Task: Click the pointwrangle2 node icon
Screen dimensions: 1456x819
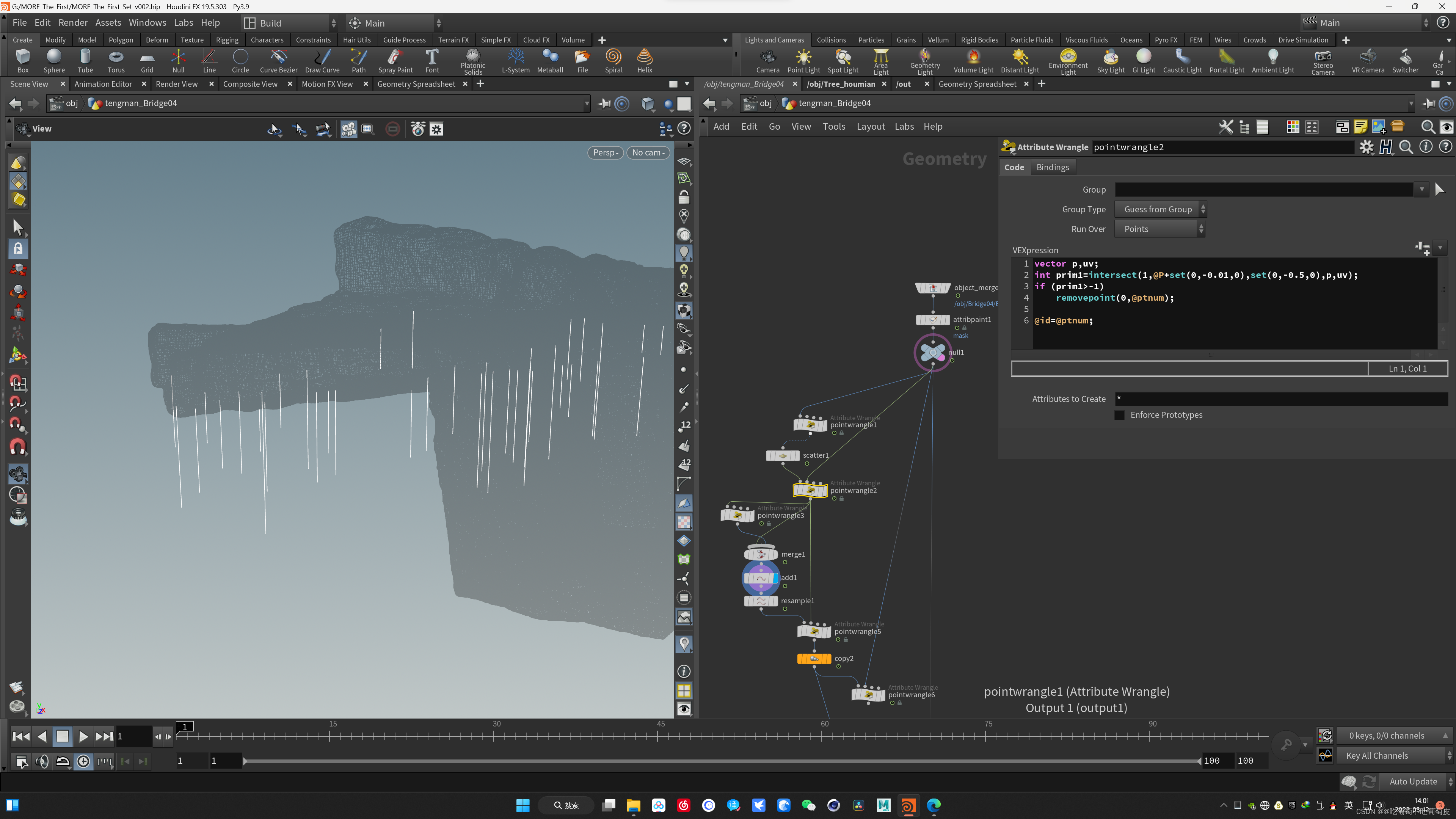Action: click(810, 490)
